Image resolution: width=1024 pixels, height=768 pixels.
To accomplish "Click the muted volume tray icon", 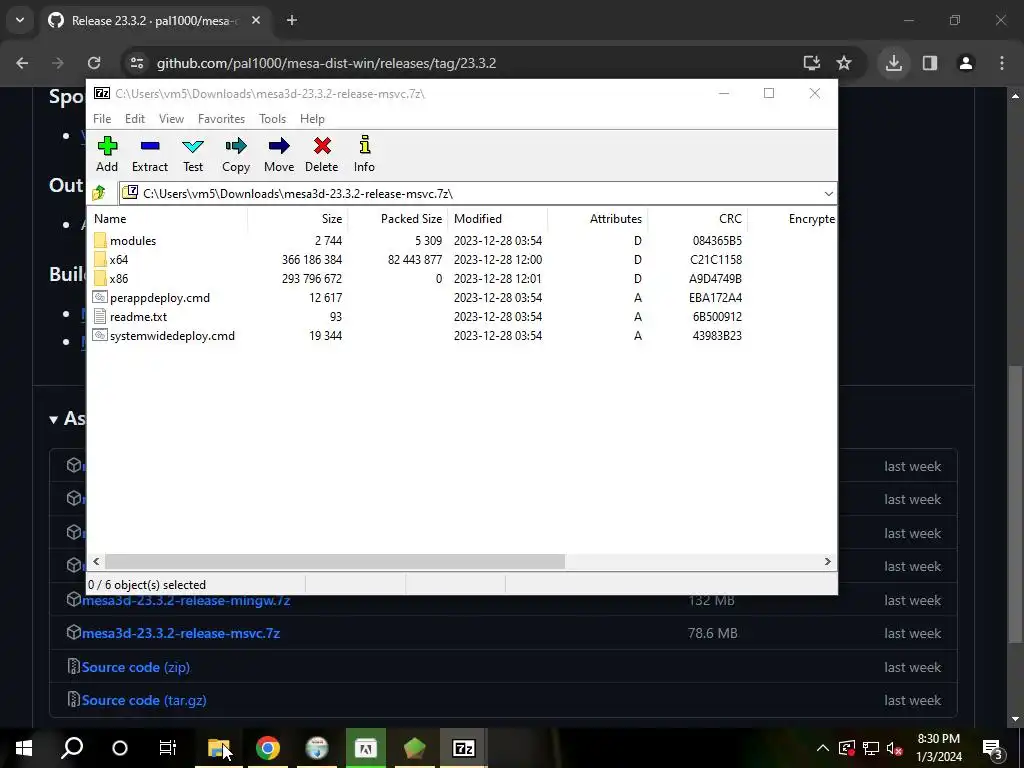I will (895, 748).
